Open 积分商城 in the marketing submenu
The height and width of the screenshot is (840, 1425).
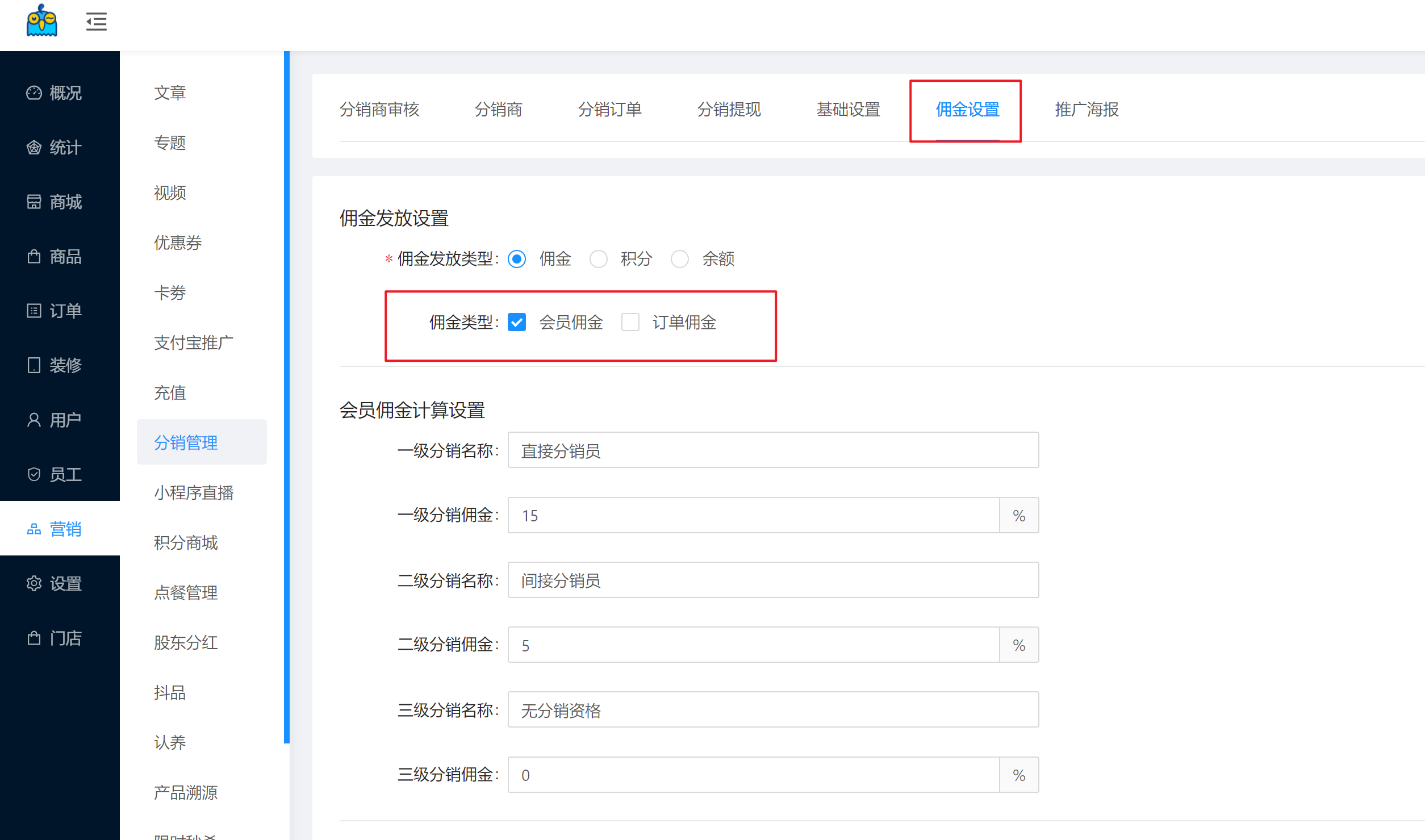(186, 542)
